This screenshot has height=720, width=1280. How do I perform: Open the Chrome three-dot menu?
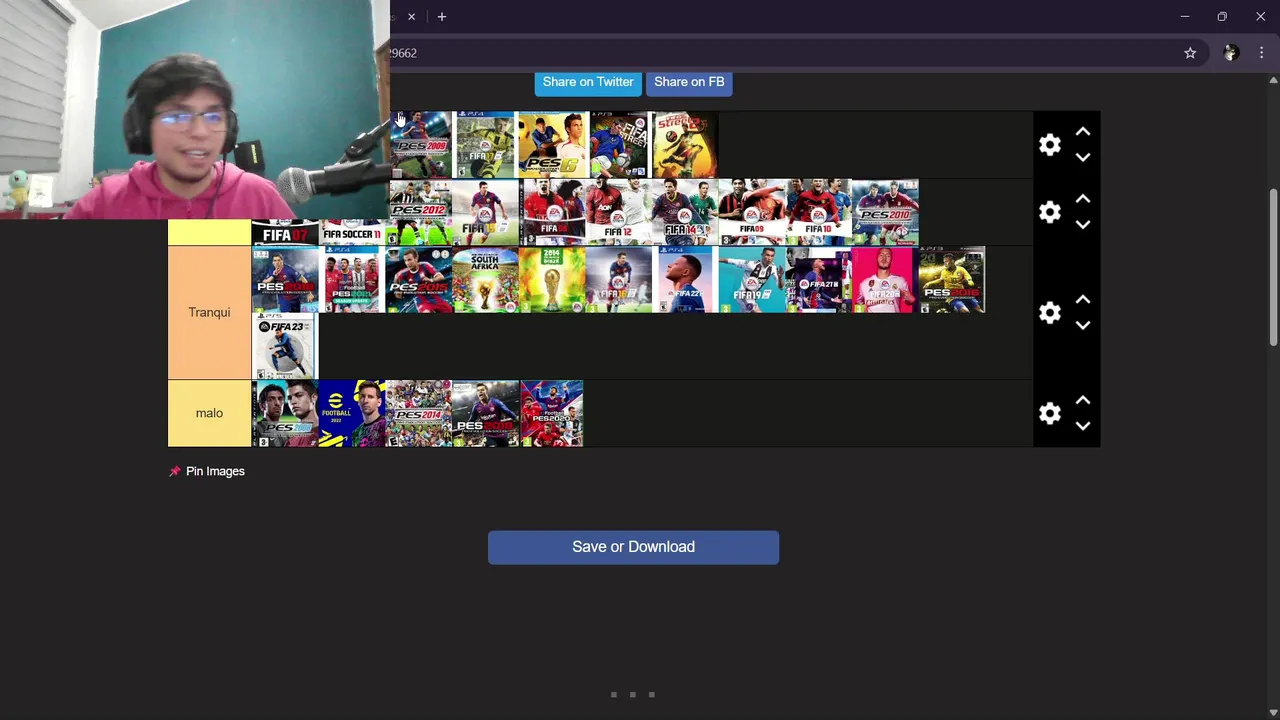coord(1261,53)
